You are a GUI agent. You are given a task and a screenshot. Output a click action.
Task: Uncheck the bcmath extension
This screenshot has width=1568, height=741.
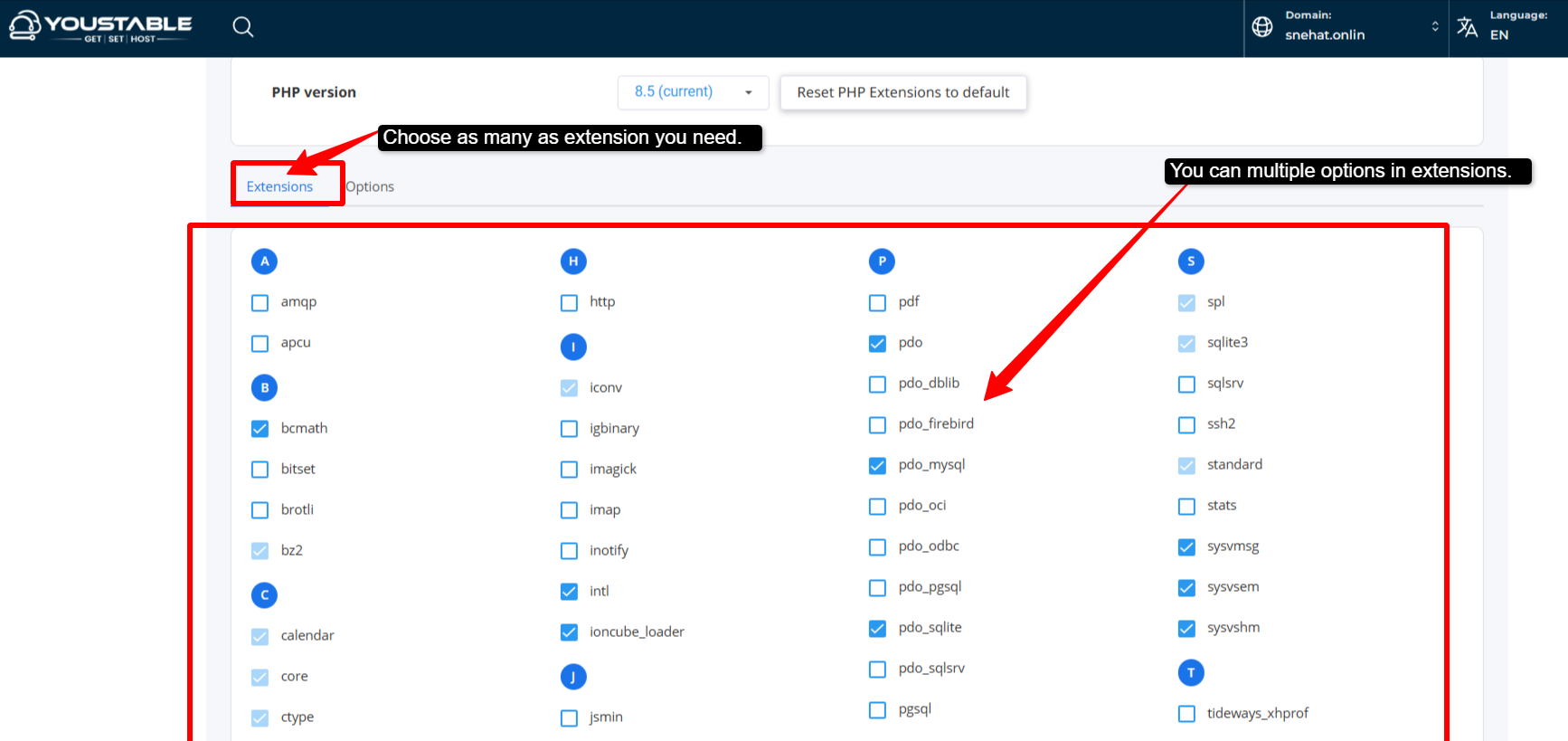[260, 429]
